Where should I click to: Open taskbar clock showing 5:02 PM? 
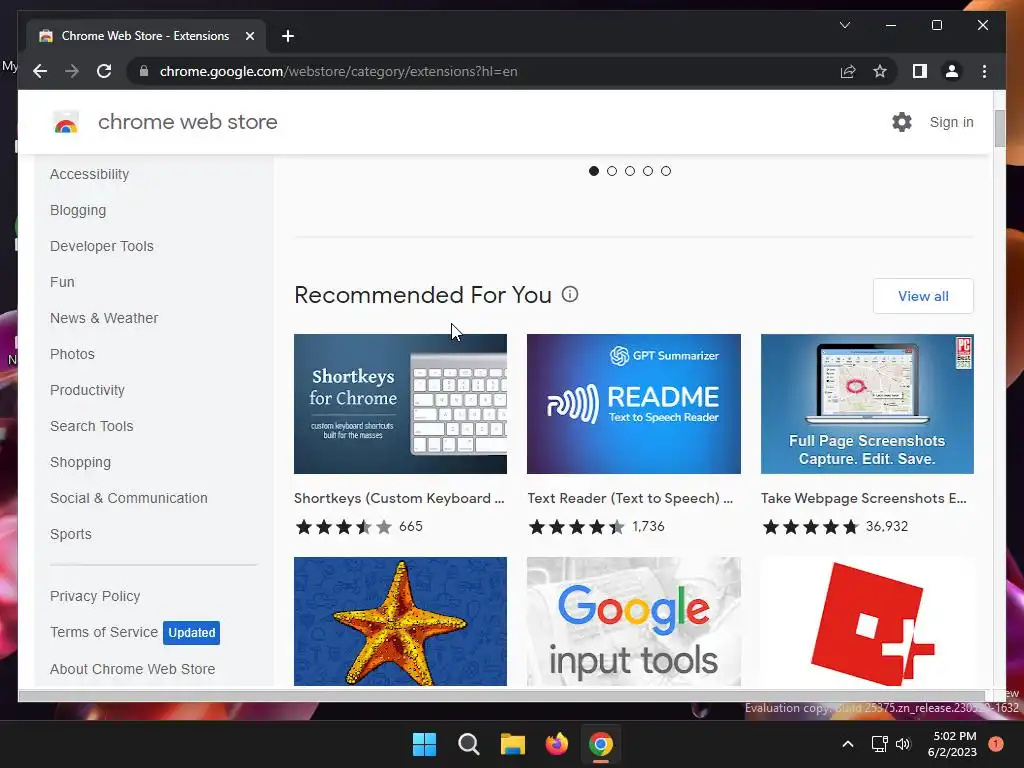pyautogui.click(x=952, y=744)
